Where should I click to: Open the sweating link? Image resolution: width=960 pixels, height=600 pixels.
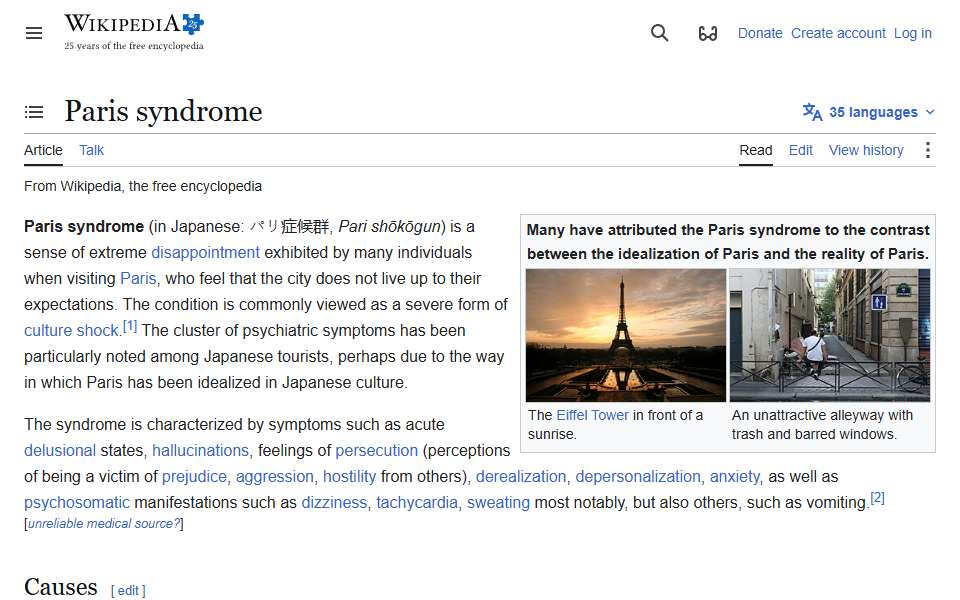(x=498, y=503)
